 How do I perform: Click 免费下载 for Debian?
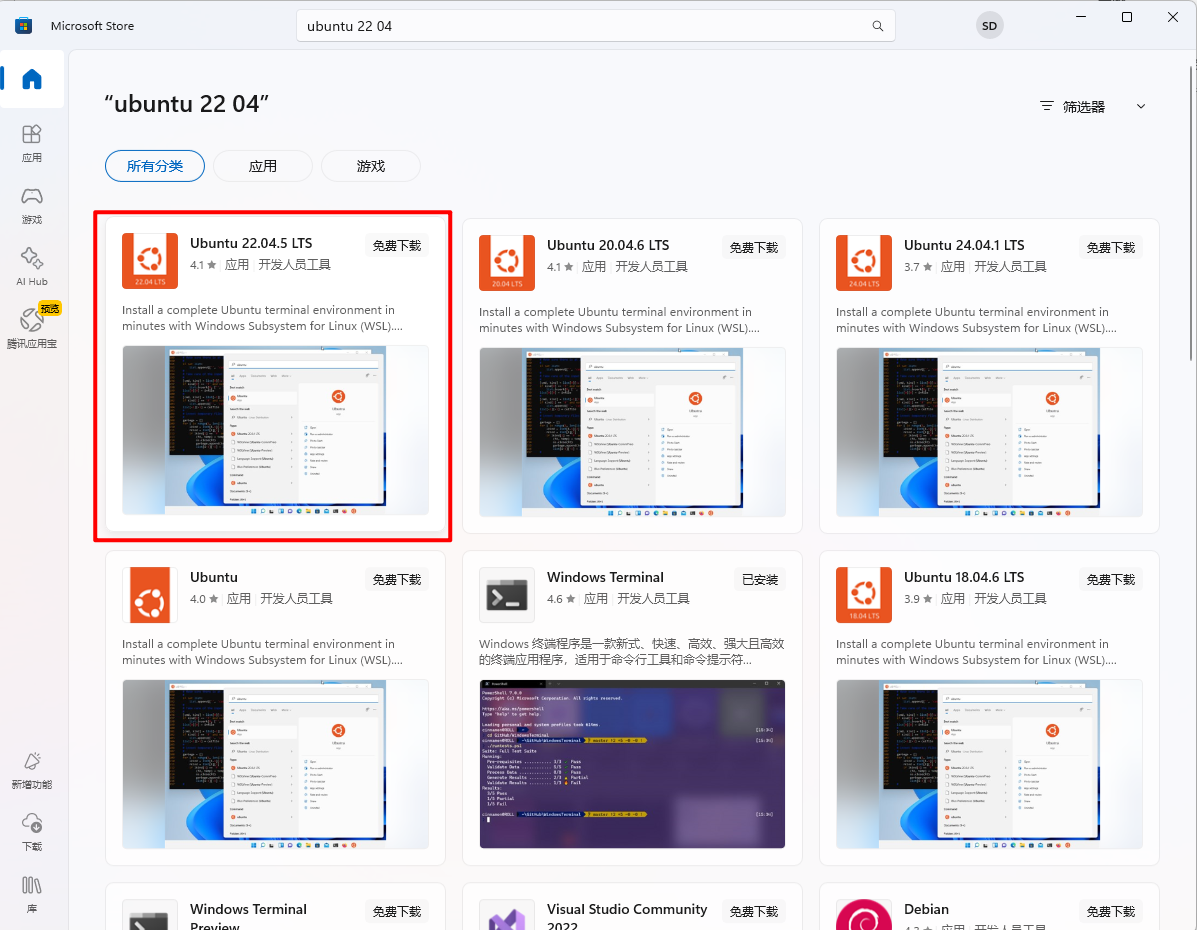1111,912
